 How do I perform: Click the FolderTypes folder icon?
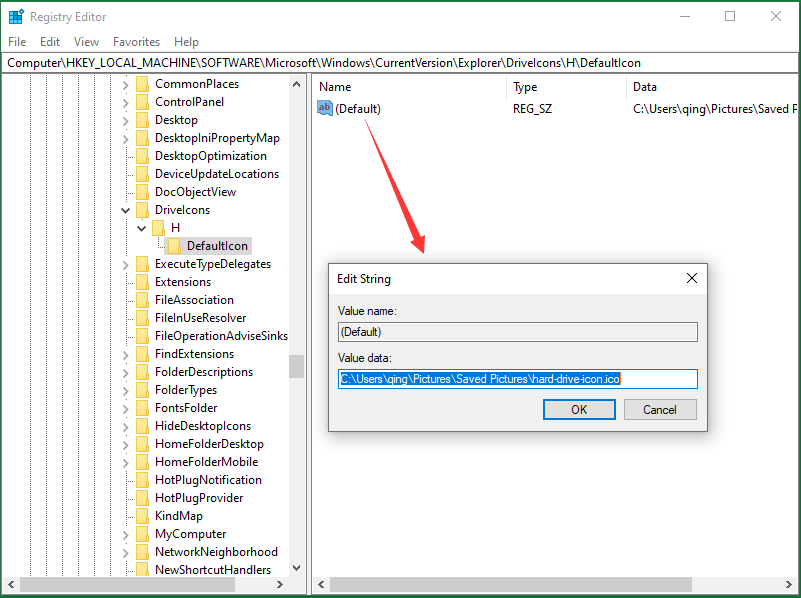143,390
